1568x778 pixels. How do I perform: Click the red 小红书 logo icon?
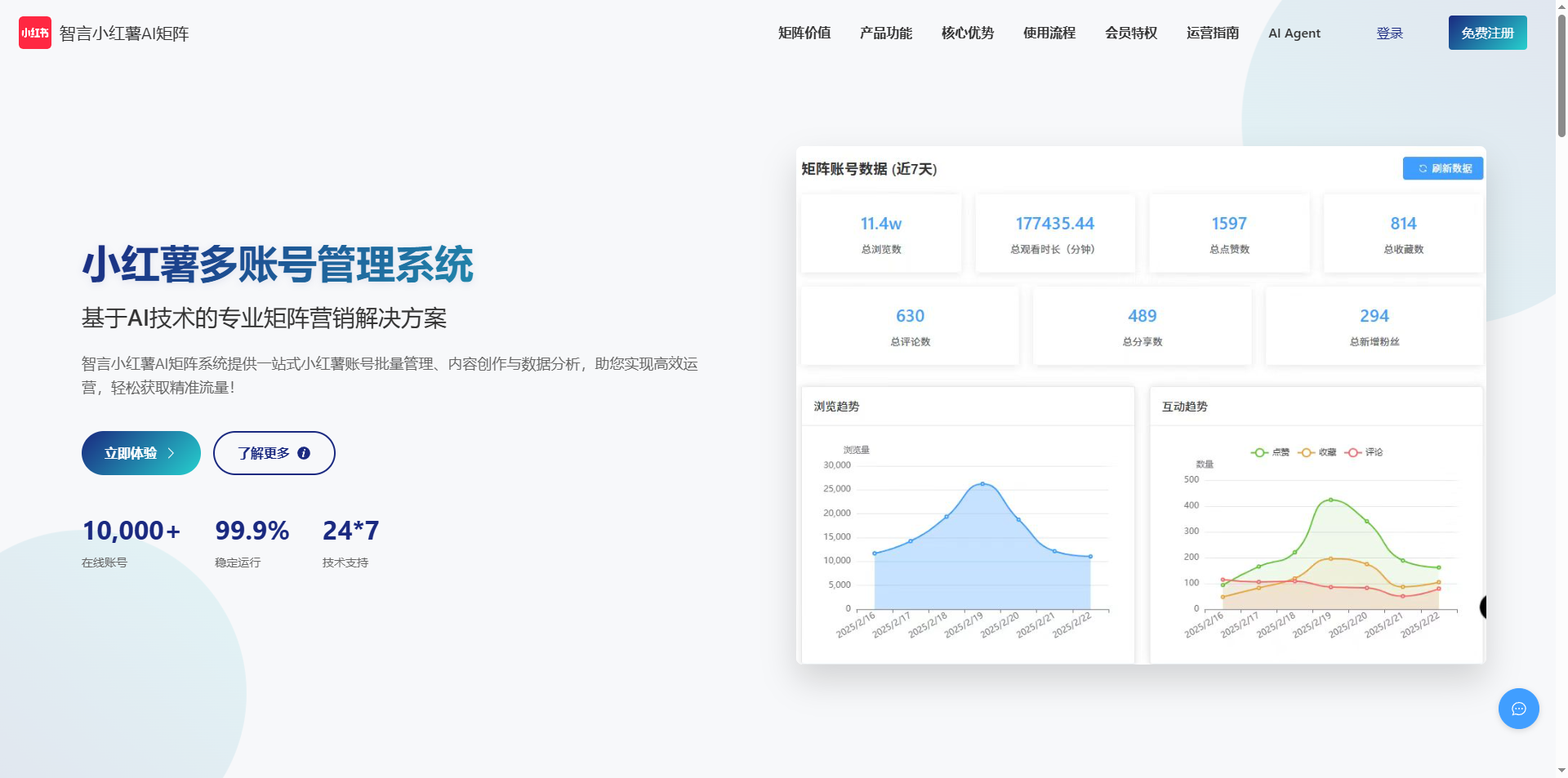click(x=35, y=33)
